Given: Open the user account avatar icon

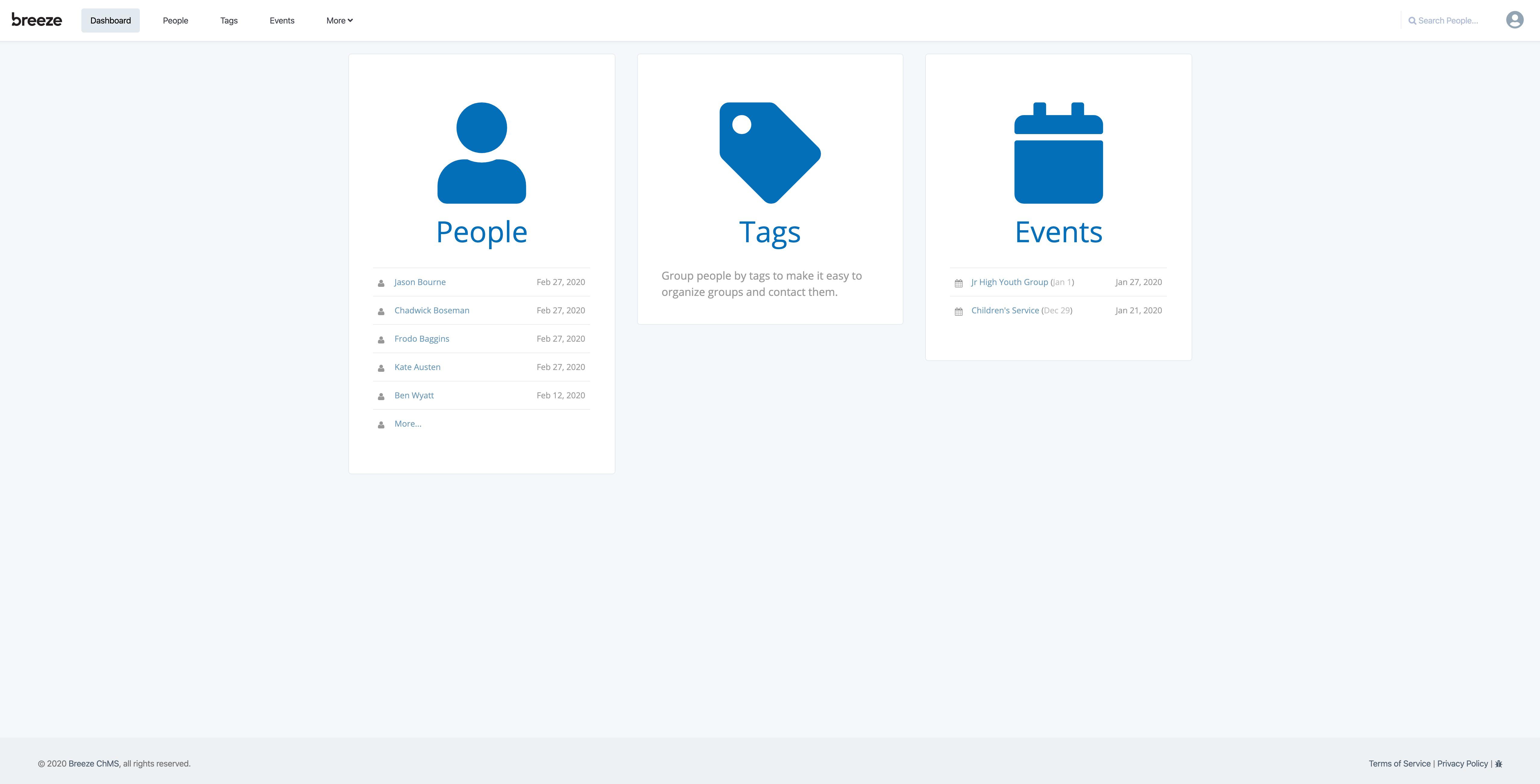Looking at the screenshot, I should coord(1514,20).
